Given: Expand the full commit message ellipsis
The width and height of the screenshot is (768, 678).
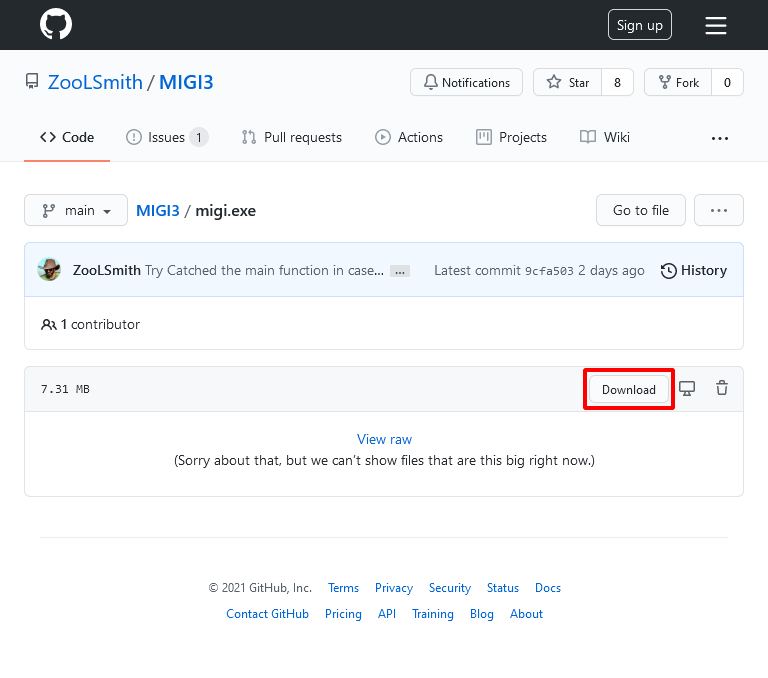Looking at the screenshot, I should coord(400,271).
